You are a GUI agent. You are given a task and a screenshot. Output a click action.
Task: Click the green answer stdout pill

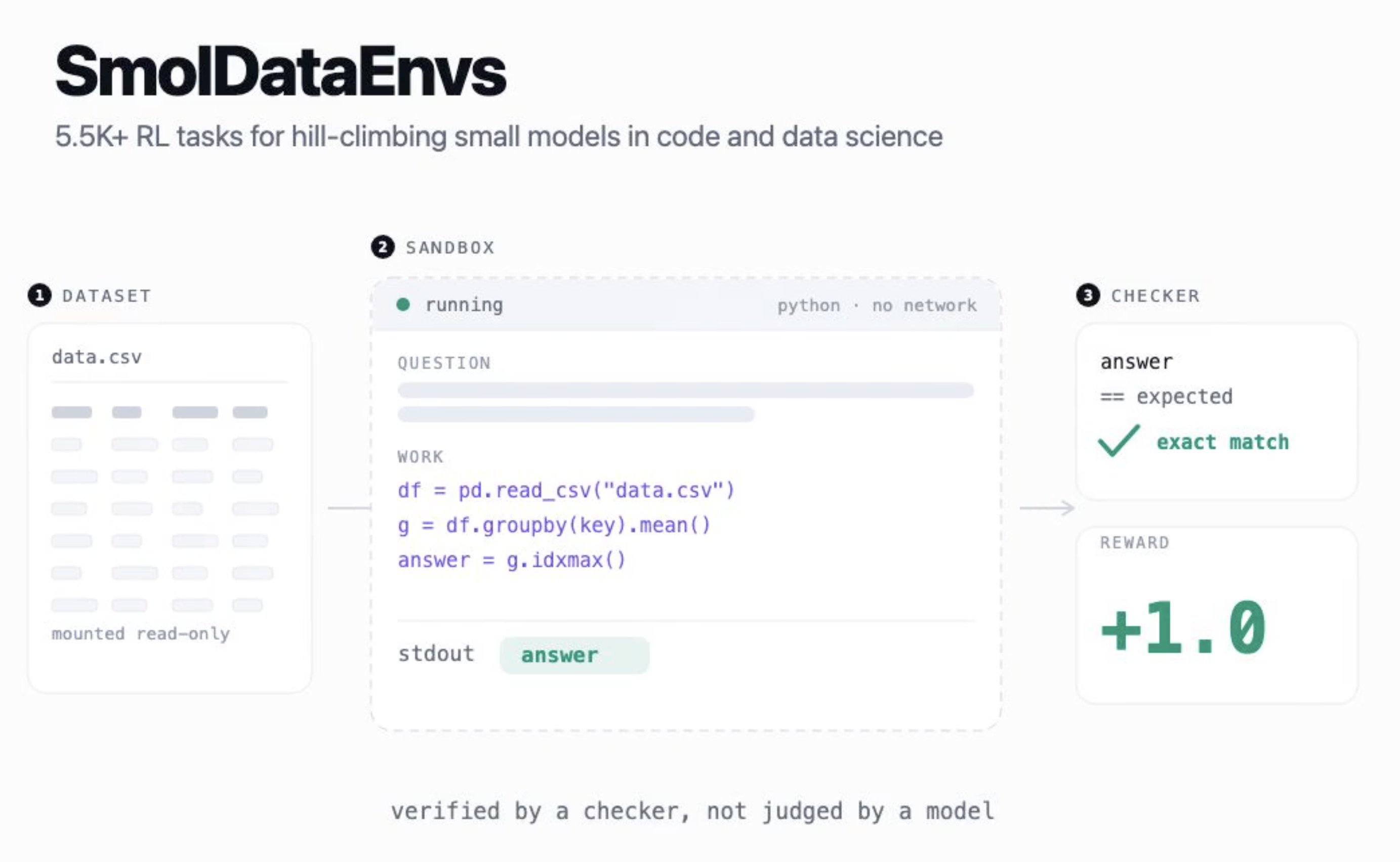click(574, 655)
